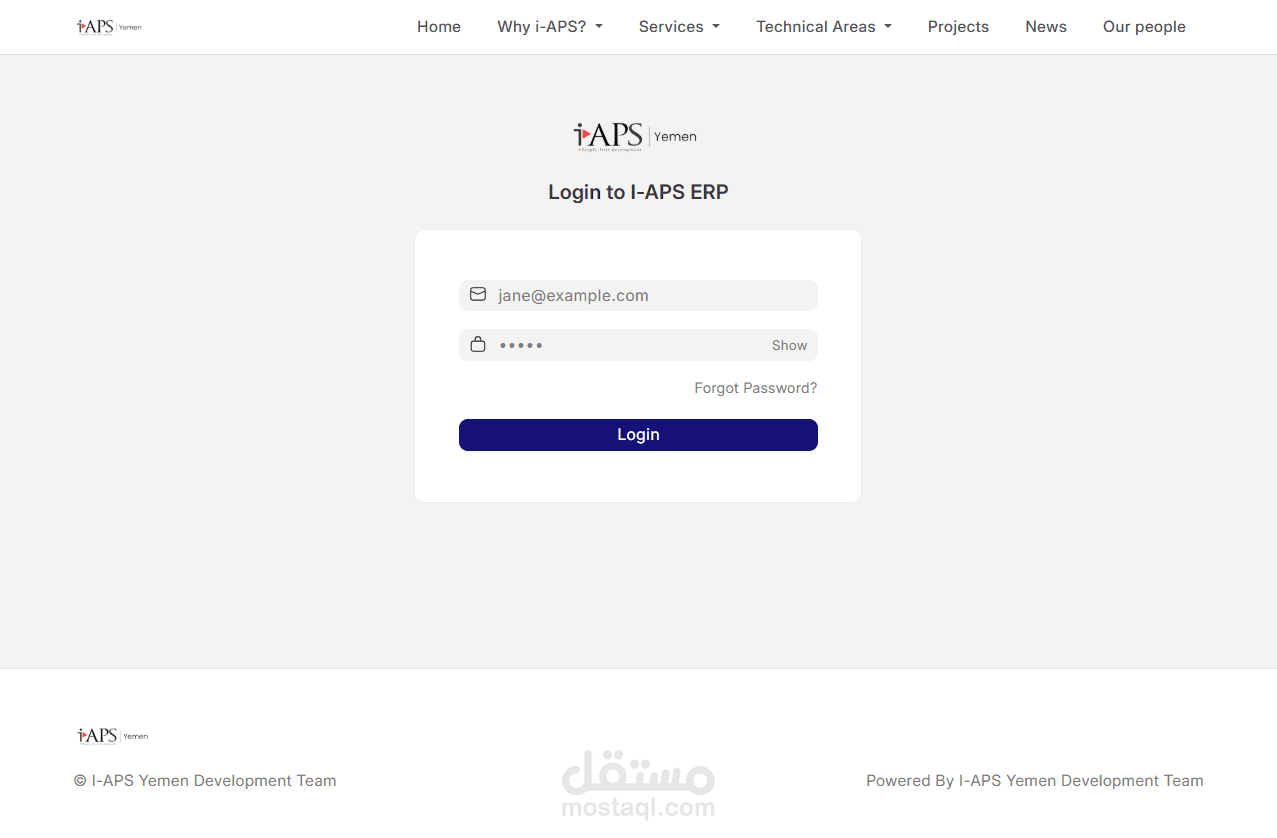The height and width of the screenshot is (838, 1277).
Task: Click 'Powered By I-APS Yemen Development Team' text
Action: [x=1035, y=781]
